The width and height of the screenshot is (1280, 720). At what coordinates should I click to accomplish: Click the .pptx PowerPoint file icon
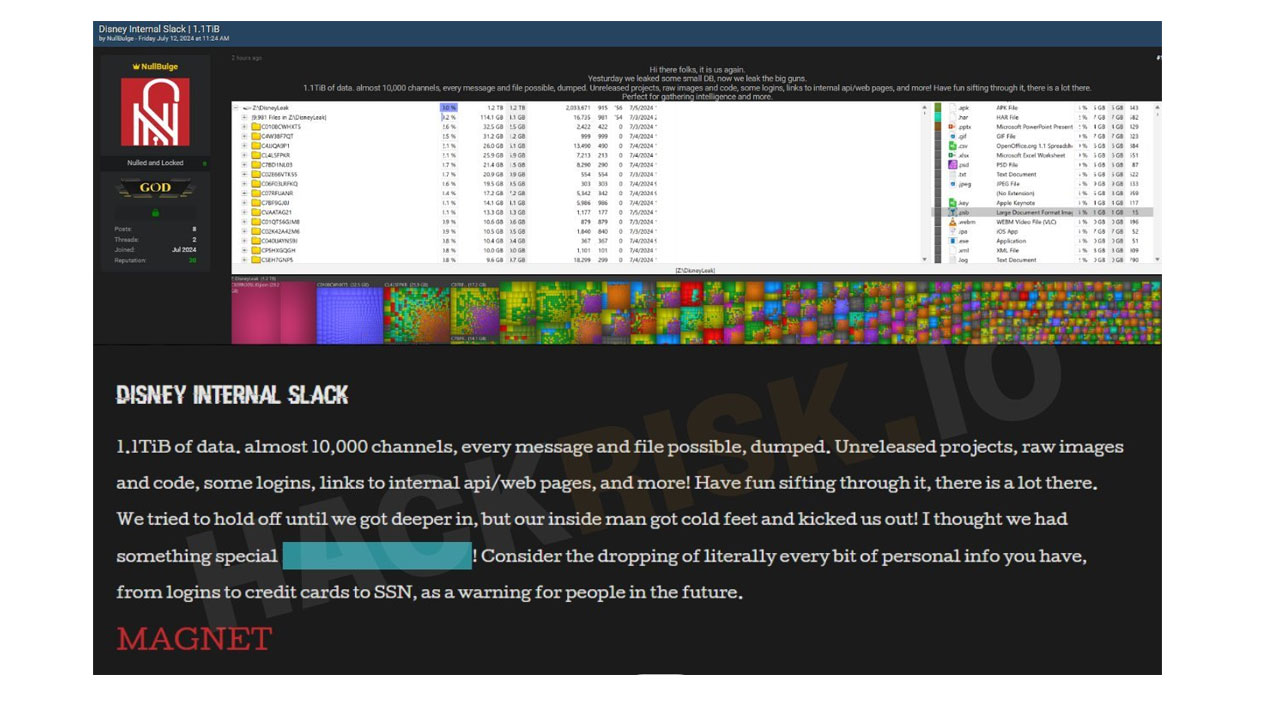pos(952,127)
